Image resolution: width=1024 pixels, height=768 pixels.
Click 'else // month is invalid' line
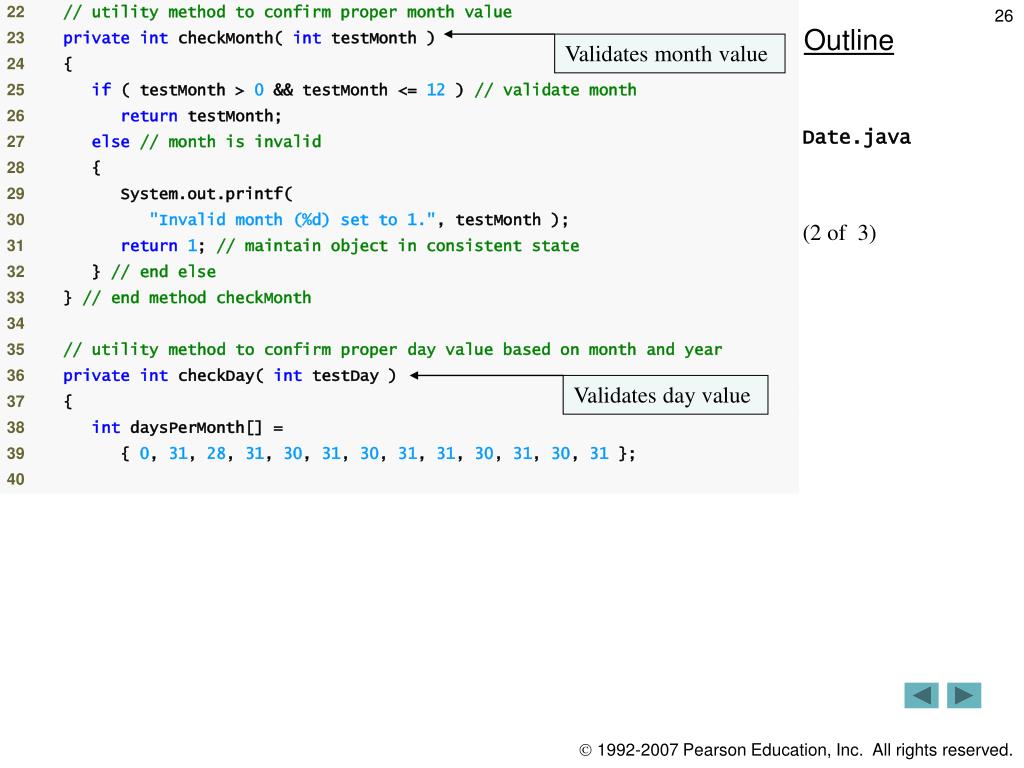(206, 142)
